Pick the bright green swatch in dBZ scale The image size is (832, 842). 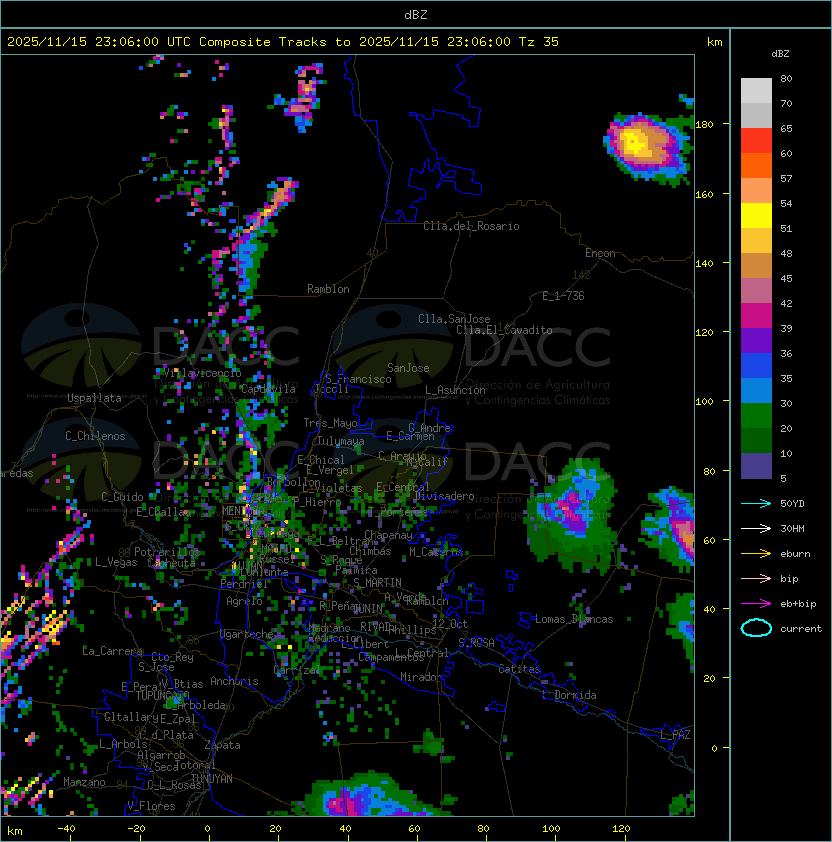click(756, 416)
